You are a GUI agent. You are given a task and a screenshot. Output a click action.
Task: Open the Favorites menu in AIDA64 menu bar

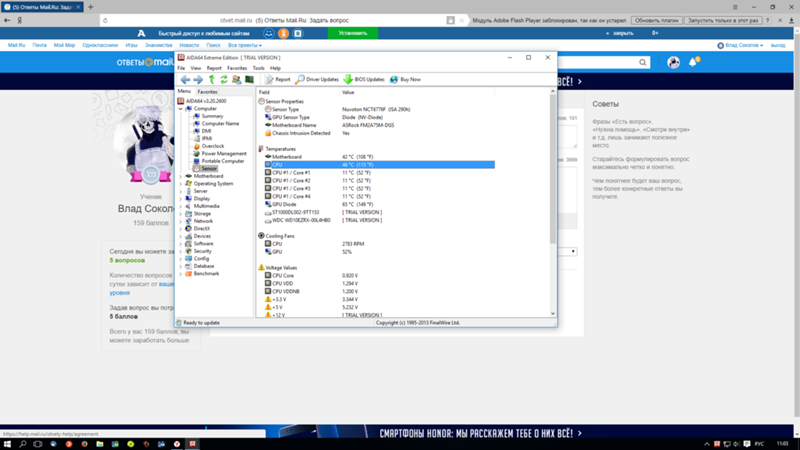click(237, 68)
